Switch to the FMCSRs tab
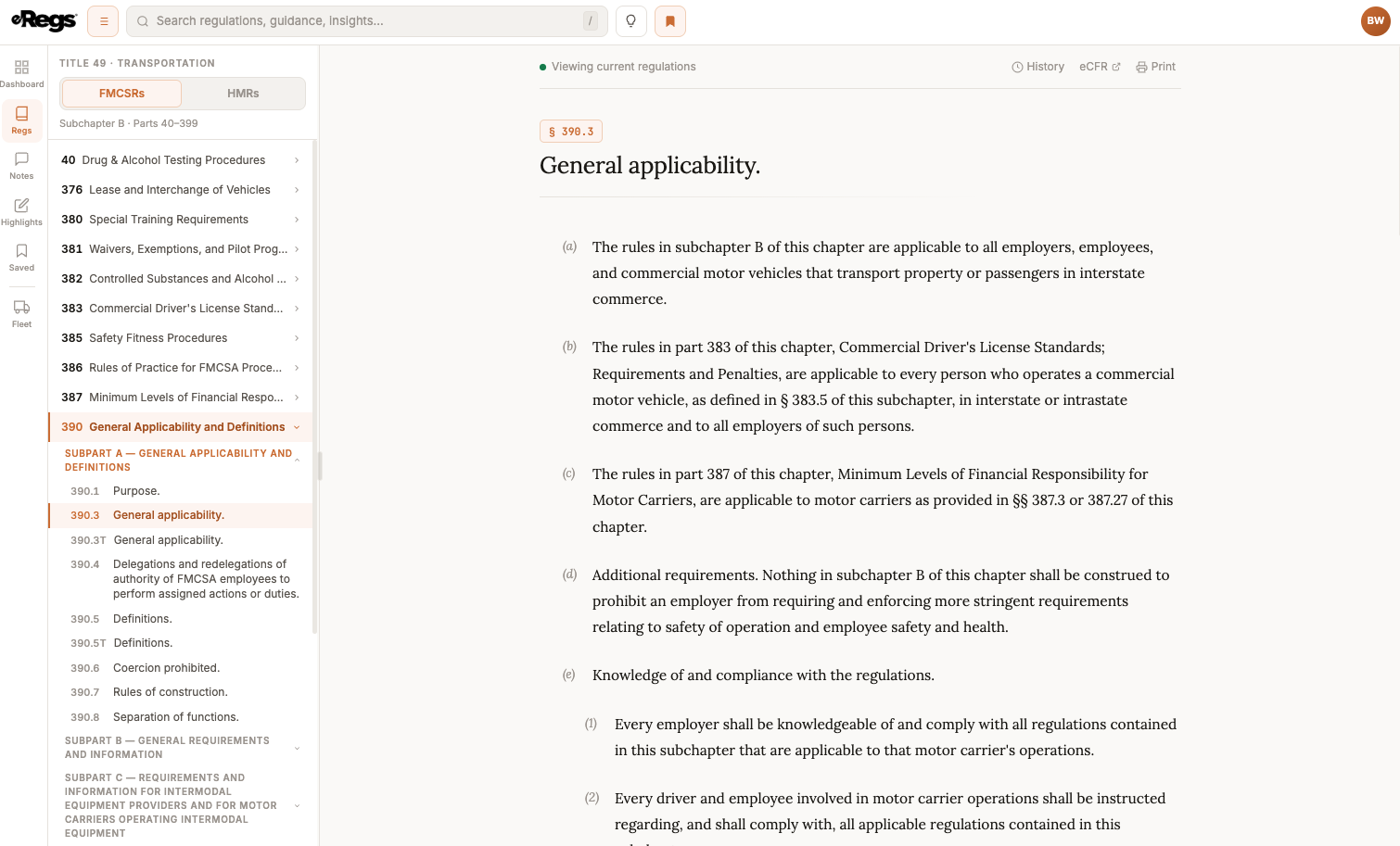The image size is (1400, 846). point(121,94)
